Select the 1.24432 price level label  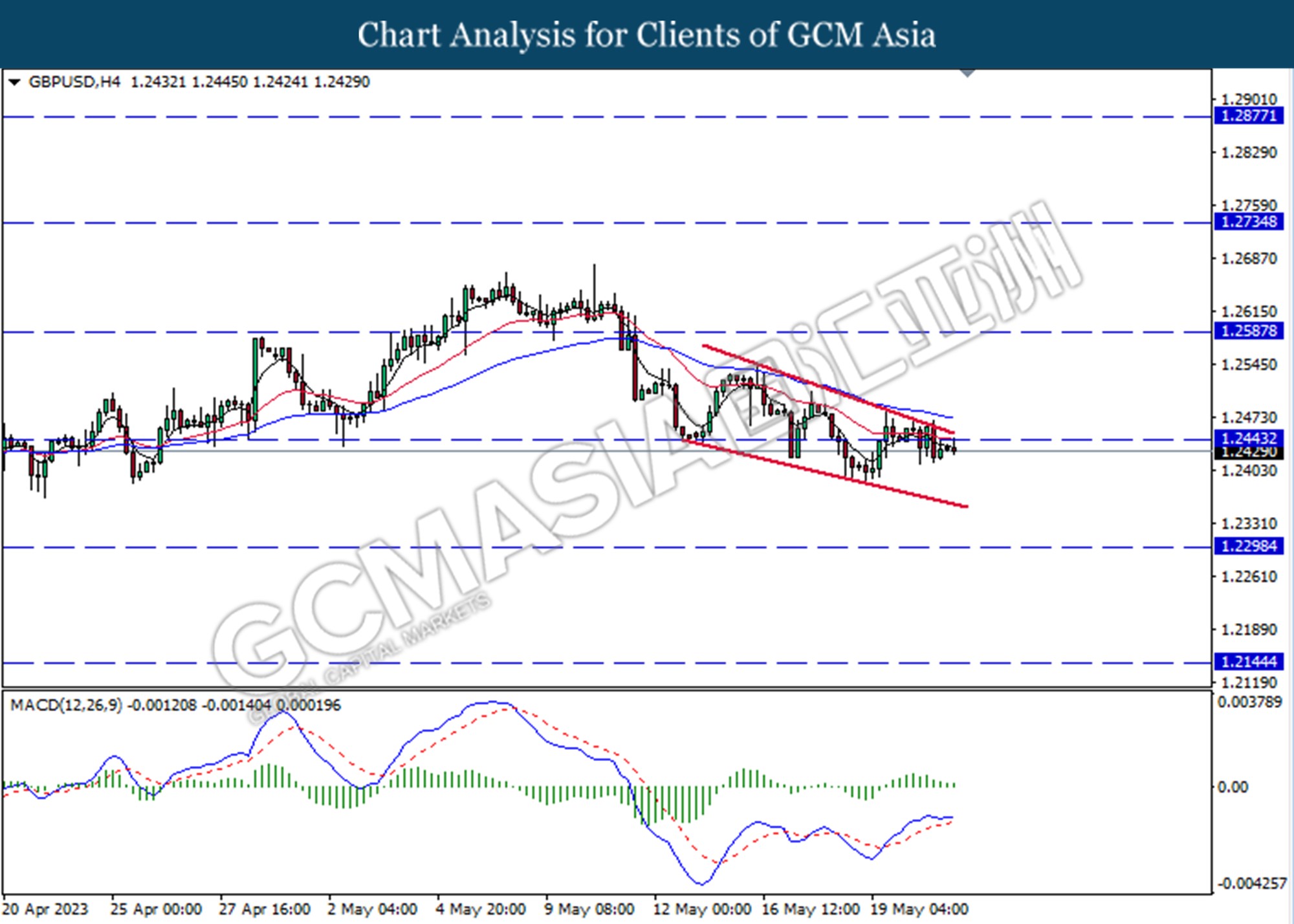click(x=1248, y=438)
